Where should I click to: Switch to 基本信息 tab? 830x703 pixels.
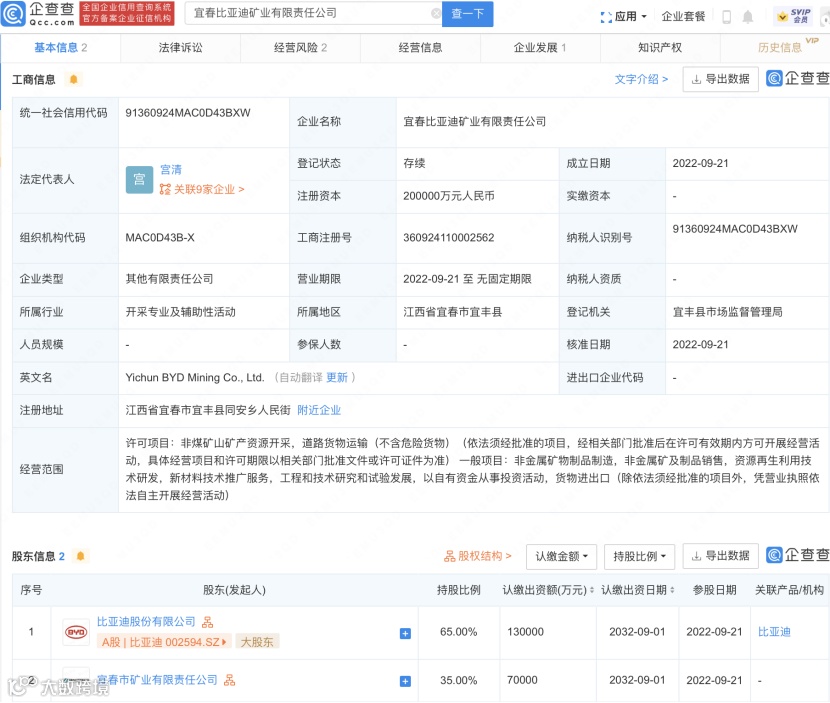point(60,48)
